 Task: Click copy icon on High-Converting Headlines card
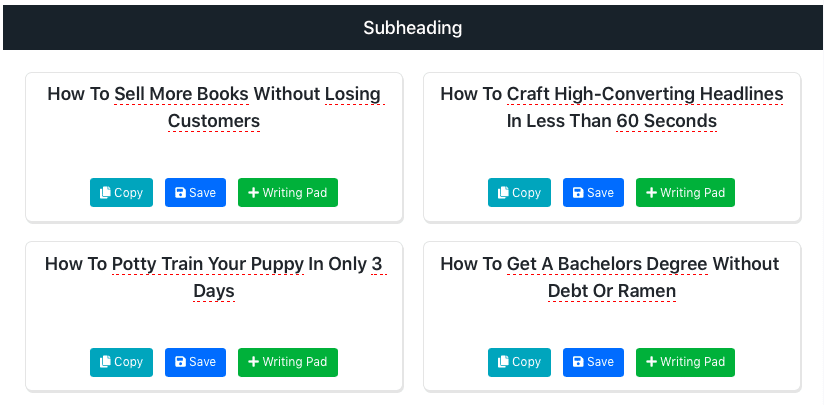point(503,193)
